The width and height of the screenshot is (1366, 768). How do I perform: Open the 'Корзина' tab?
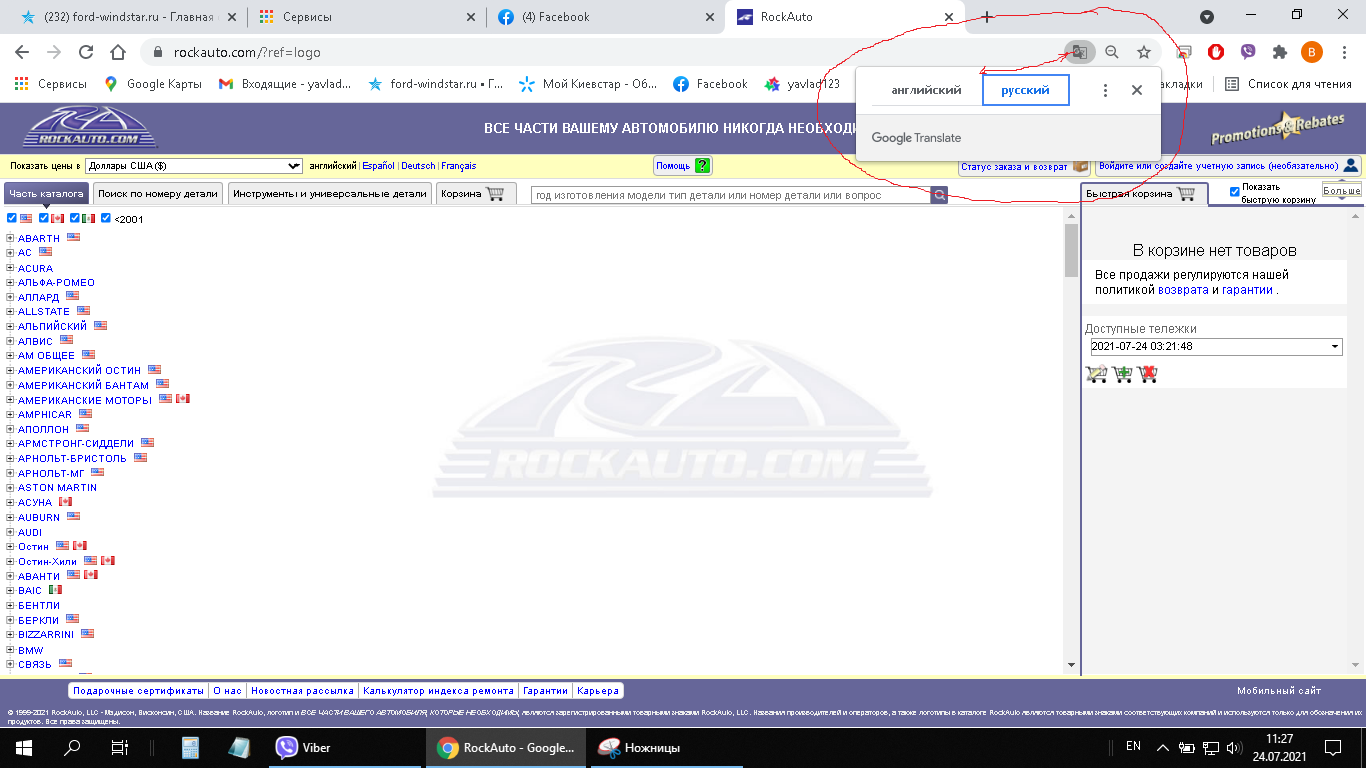click(476, 194)
